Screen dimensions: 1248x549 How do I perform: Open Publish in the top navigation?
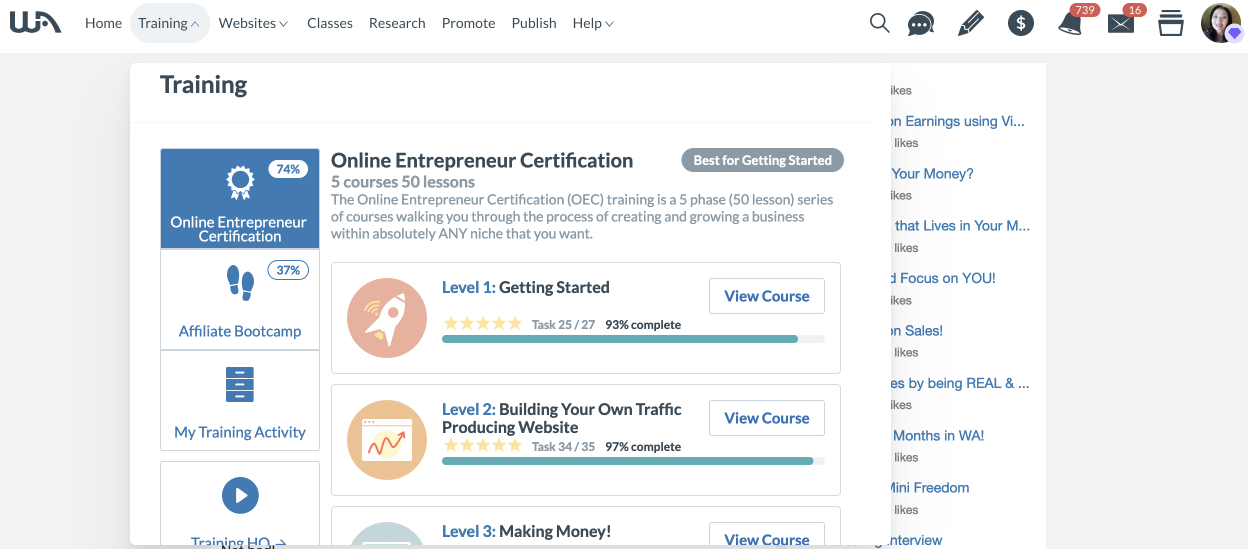pos(534,23)
